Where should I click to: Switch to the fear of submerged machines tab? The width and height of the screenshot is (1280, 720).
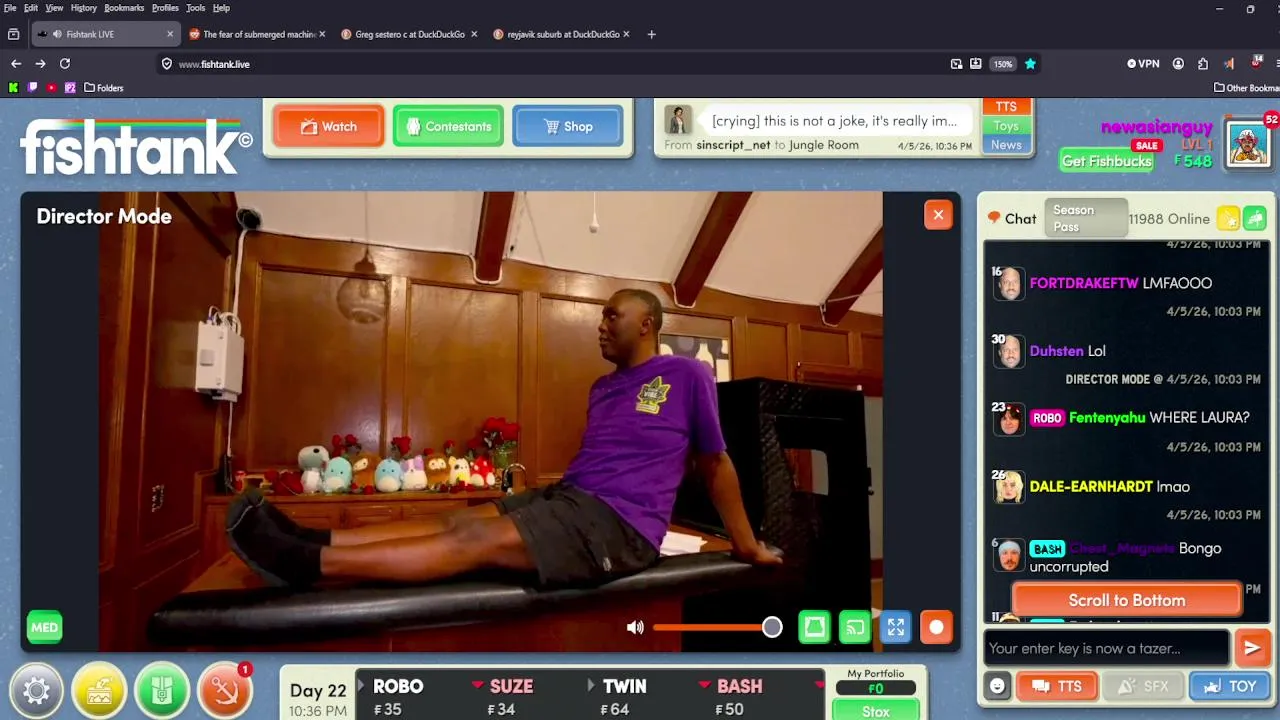pyautogui.click(x=259, y=34)
